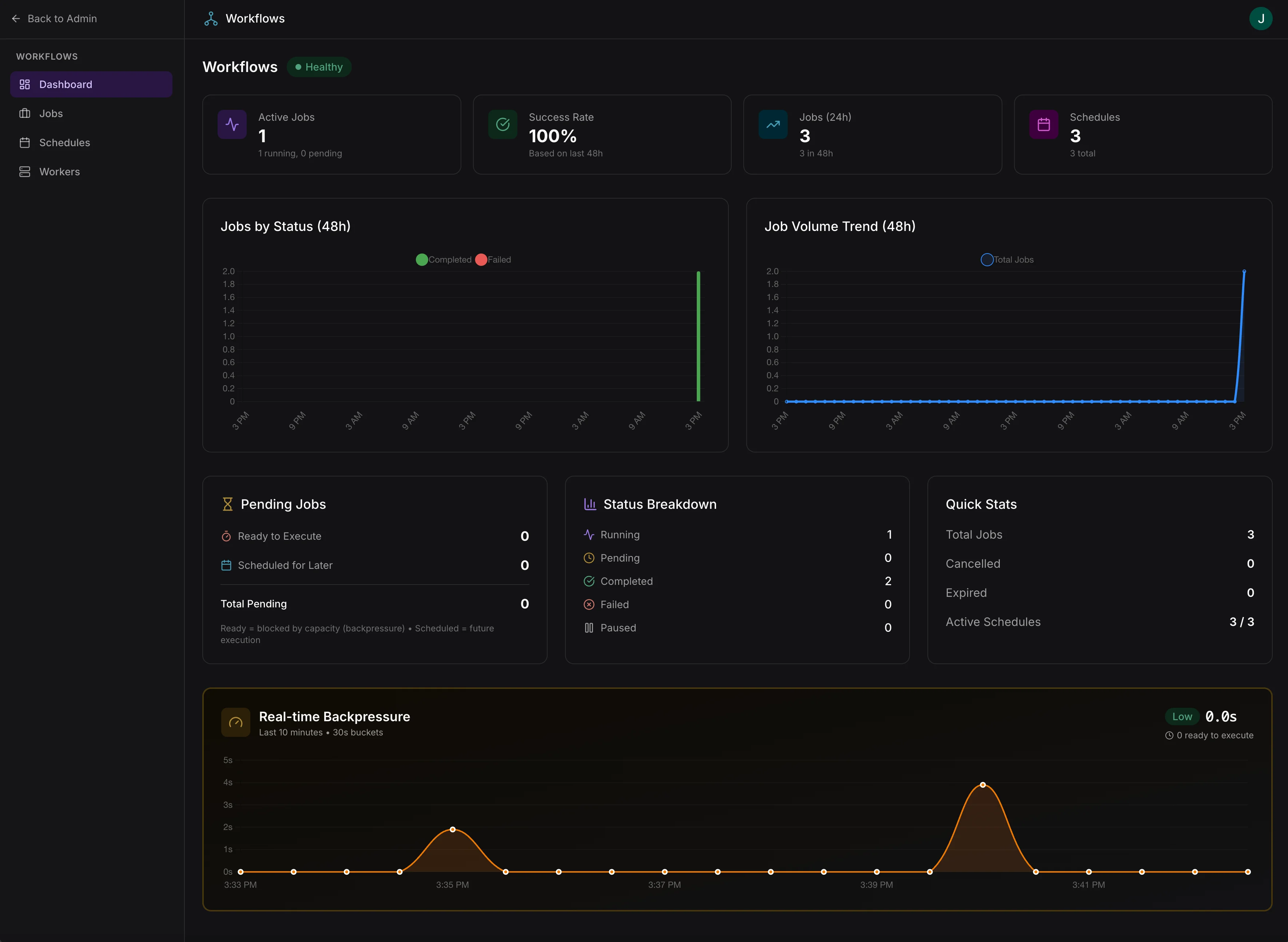Click the Jobs by Status (48h) title
Viewport: 1288px width, 942px height.
[286, 226]
